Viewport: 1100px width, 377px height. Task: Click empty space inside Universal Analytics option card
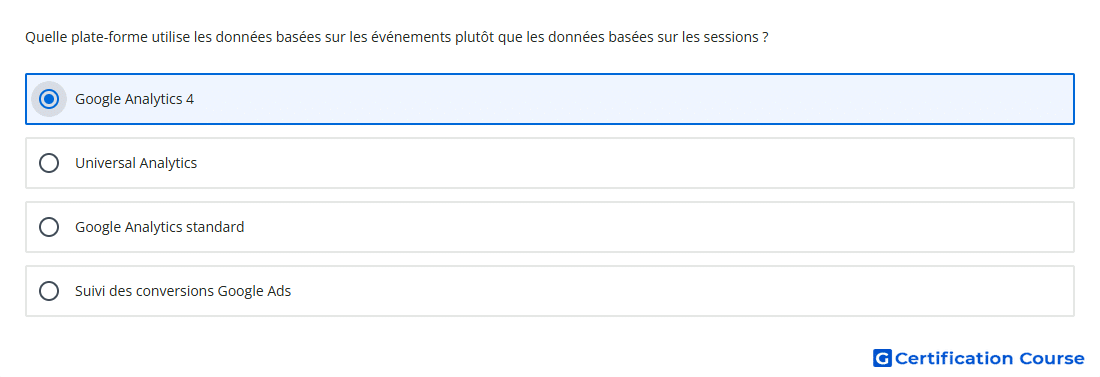point(631,163)
